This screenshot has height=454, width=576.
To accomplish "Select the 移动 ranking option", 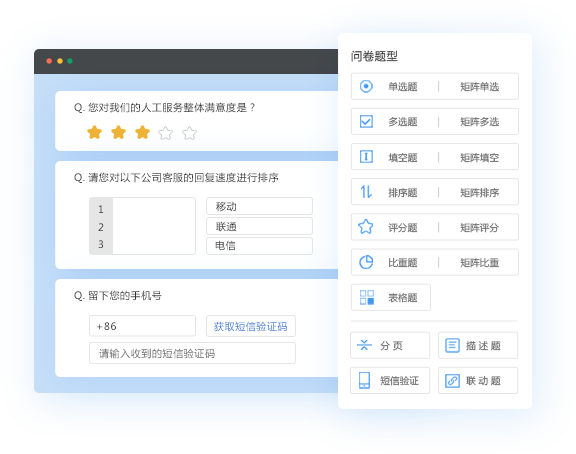I will pyautogui.click(x=259, y=206).
